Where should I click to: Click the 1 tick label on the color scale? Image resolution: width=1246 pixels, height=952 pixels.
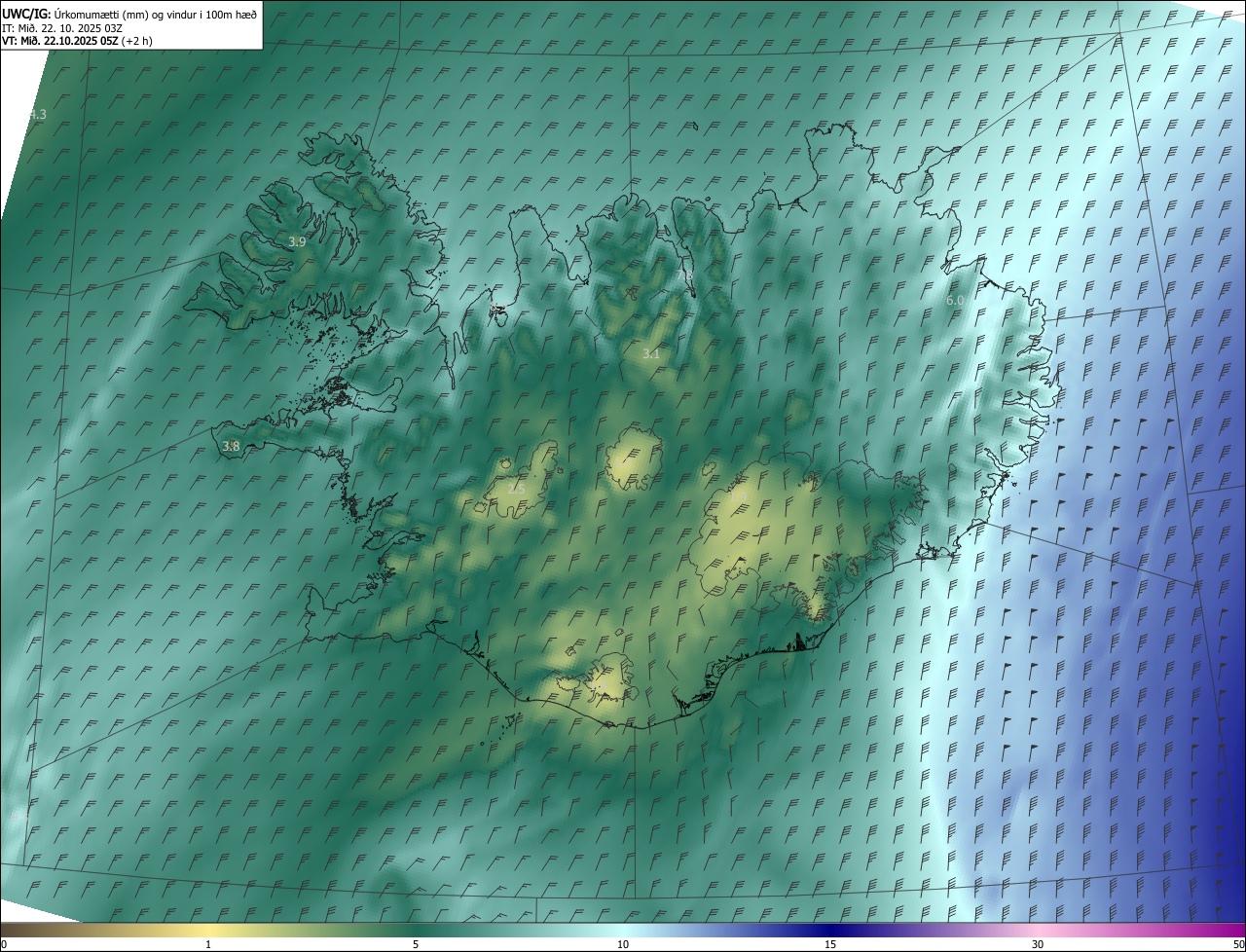point(208,944)
